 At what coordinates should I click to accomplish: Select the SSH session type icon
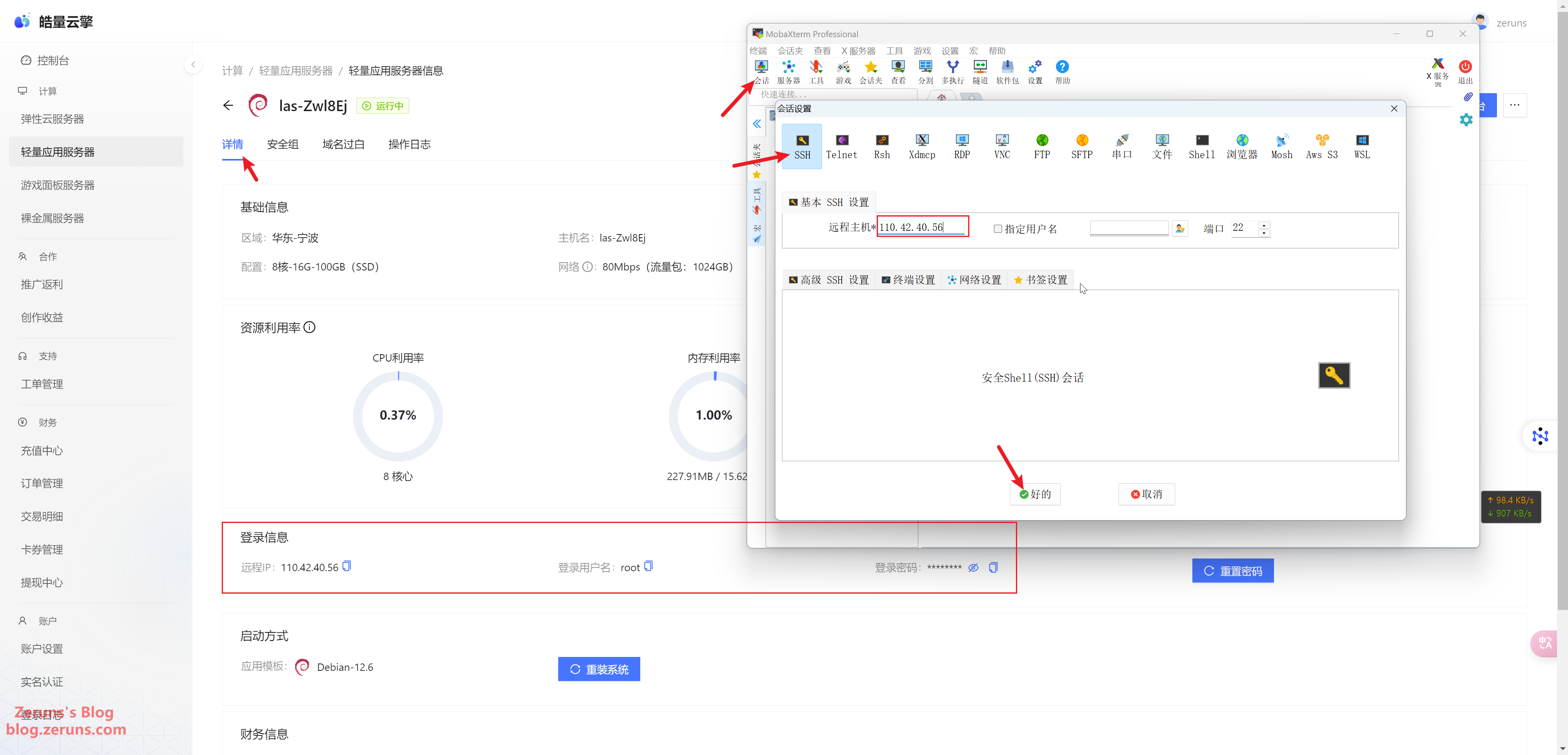click(802, 146)
